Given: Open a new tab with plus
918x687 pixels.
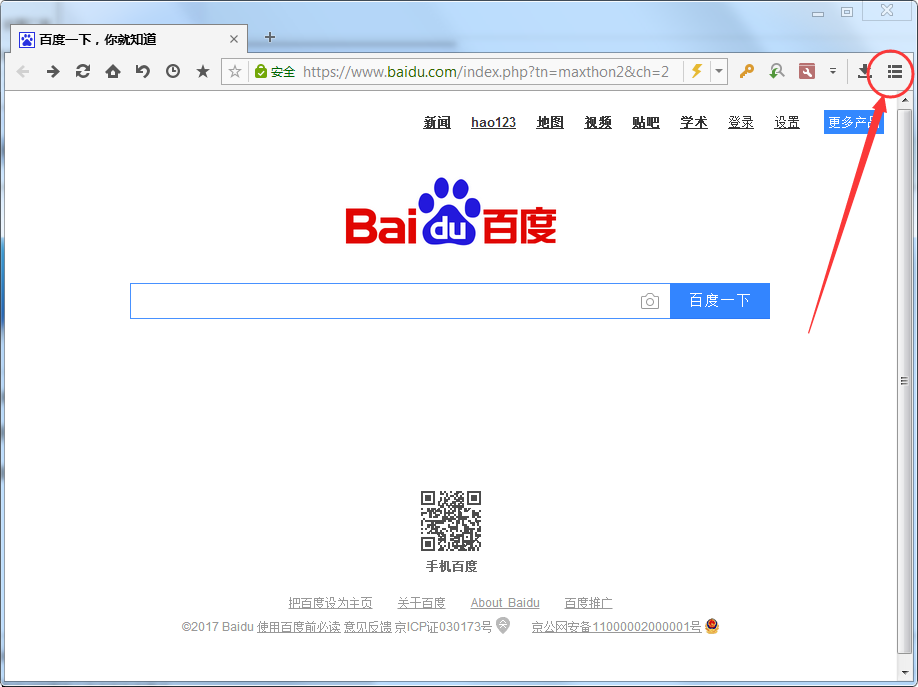Looking at the screenshot, I should (270, 37).
